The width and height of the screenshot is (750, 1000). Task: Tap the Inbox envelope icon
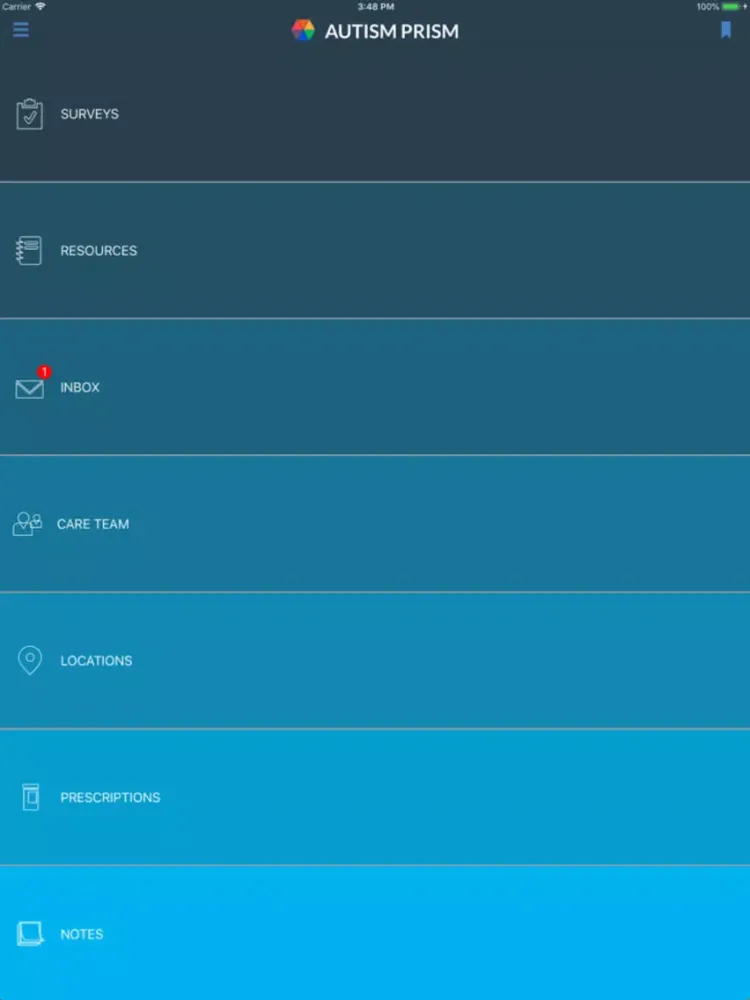(29, 388)
